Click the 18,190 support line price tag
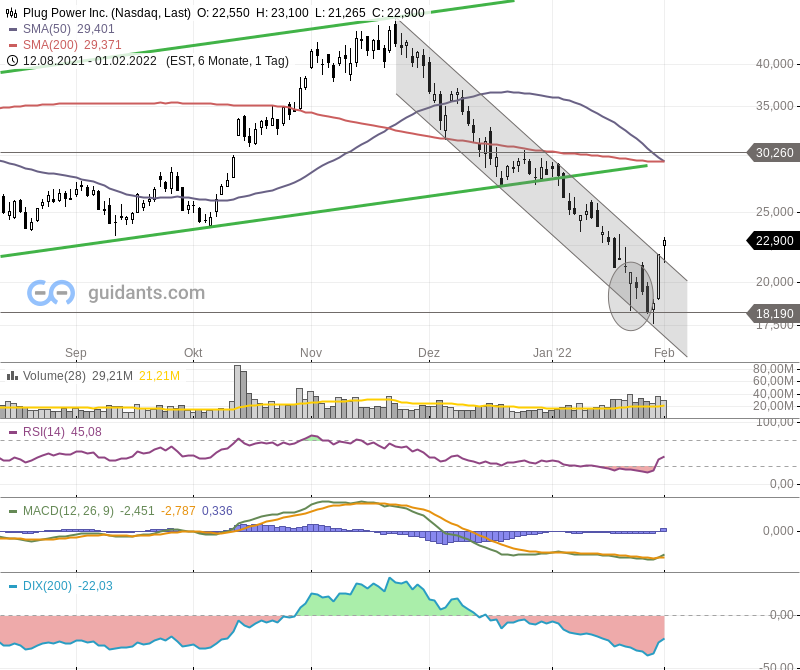The image size is (800, 670). point(774,313)
